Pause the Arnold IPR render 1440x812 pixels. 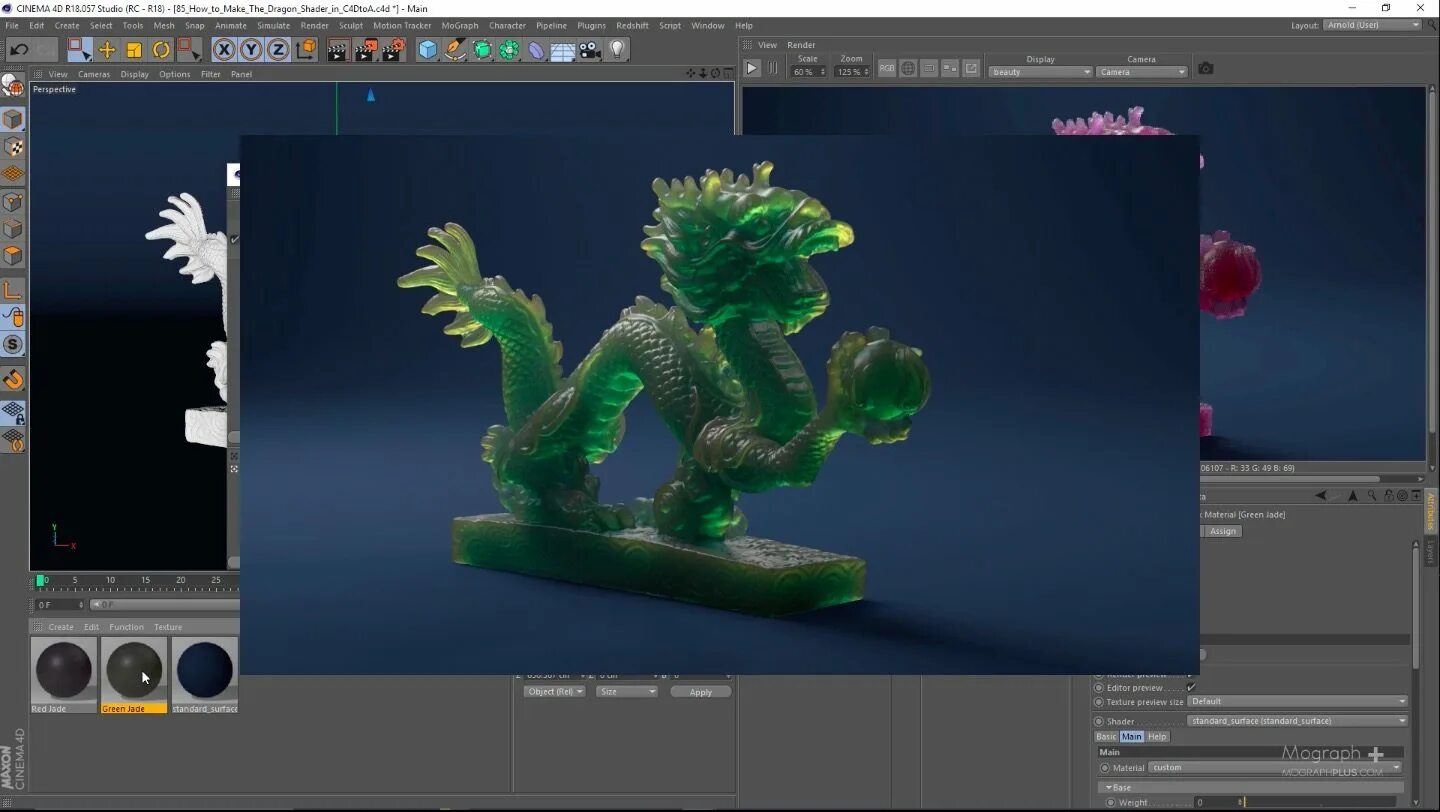[x=772, y=68]
